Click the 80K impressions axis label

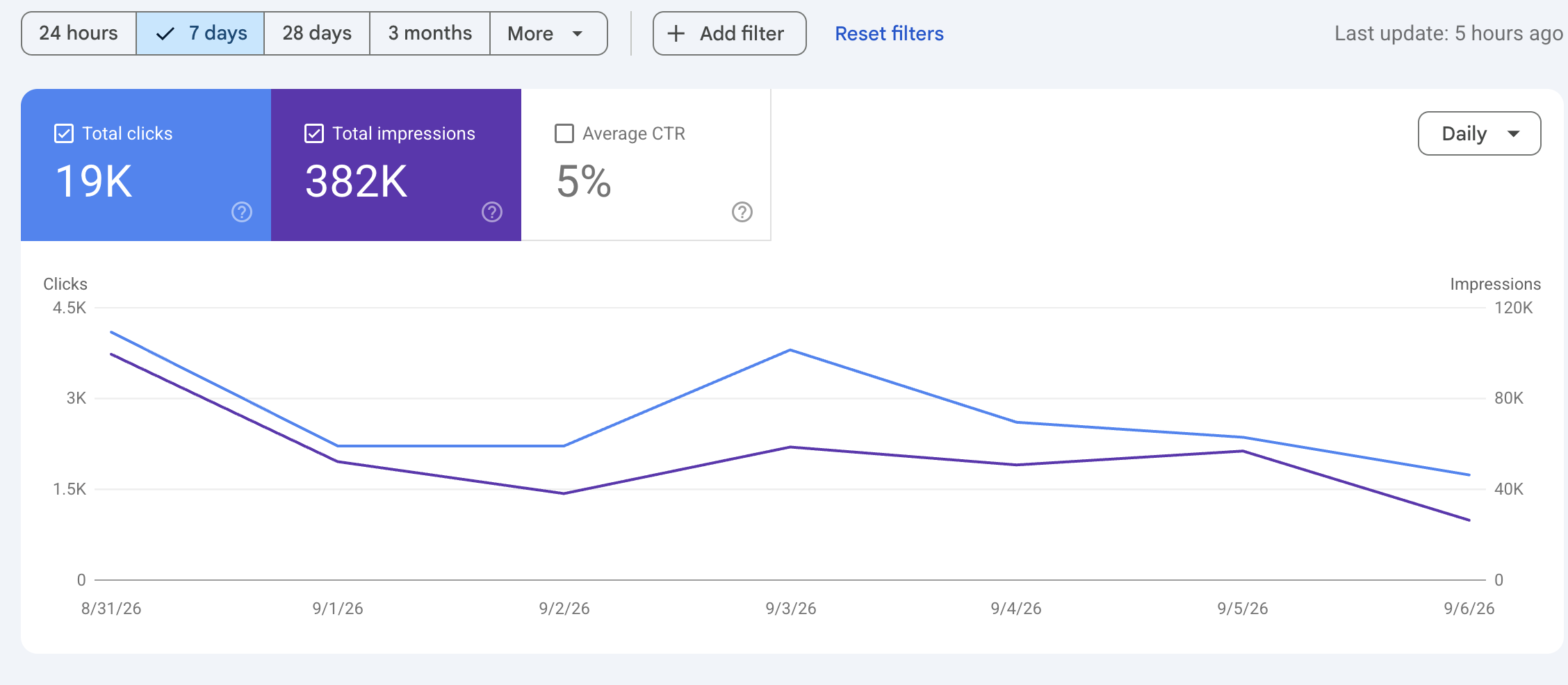tap(1509, 398)
